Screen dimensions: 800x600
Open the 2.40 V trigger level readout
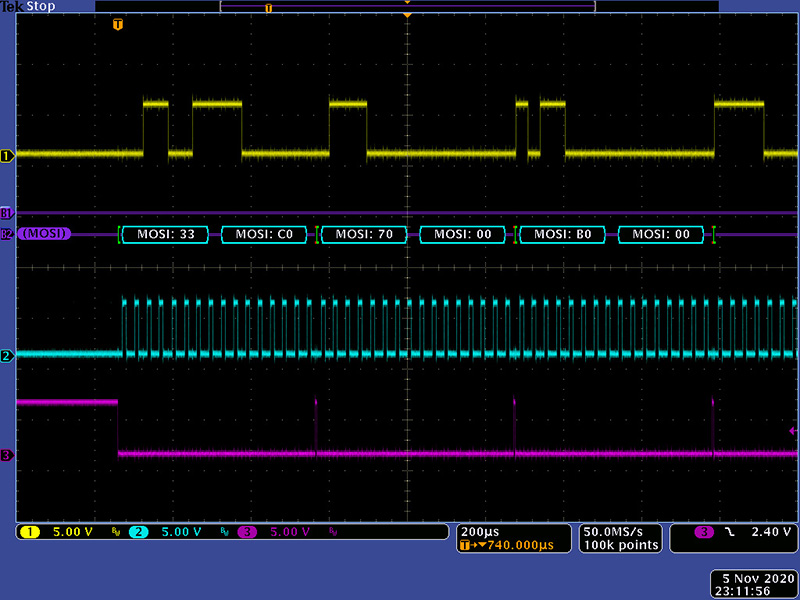click(x=735, y=532)
